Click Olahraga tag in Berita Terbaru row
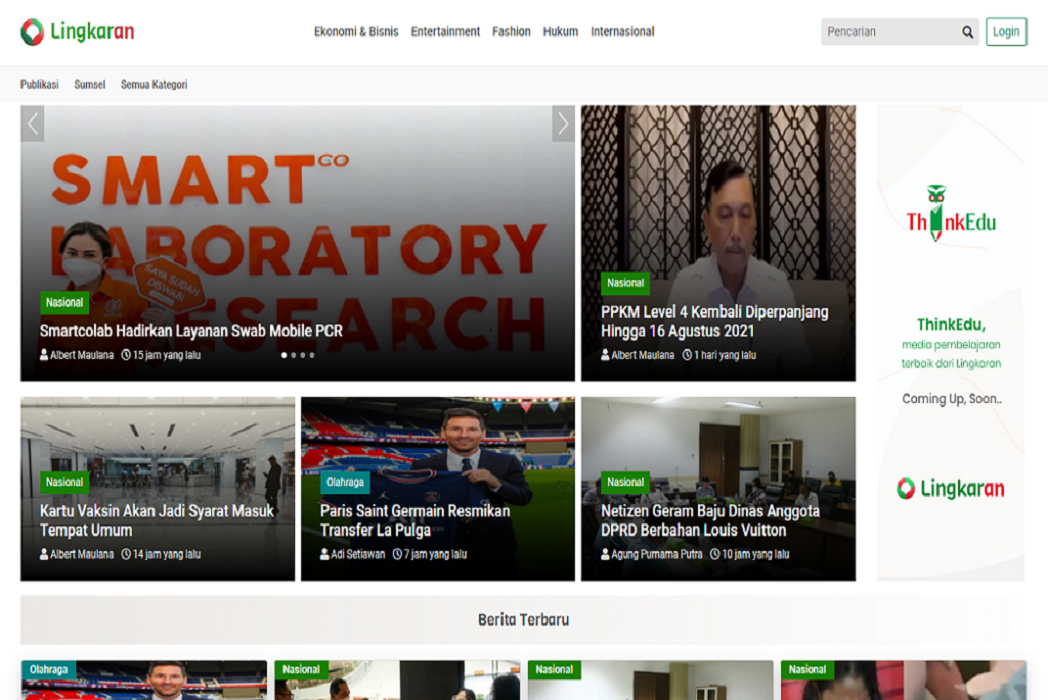Screen dimensions: 1048x700 tap(49, 669)
